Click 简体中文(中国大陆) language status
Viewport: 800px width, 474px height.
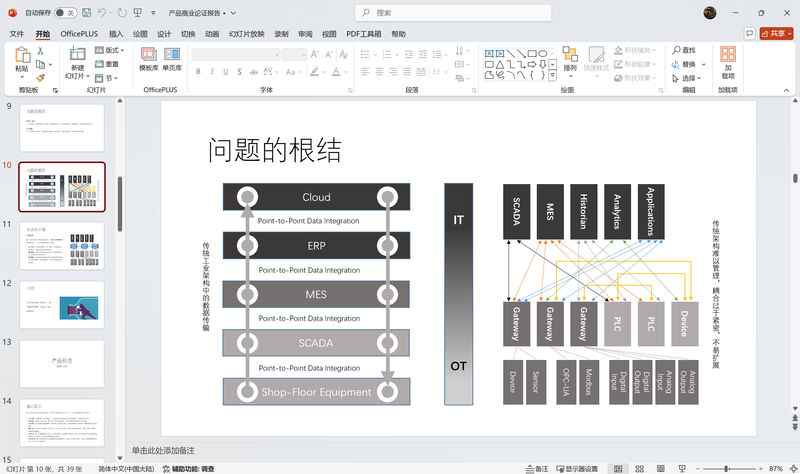(126, 468)
